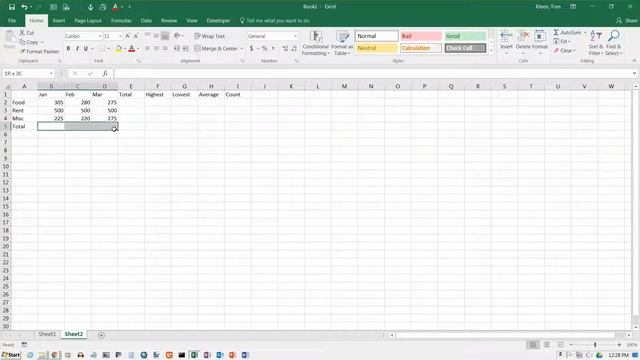Switch to the Developer tab
The width and height of the screenshot is (640, 360).
tap(218, 20)
